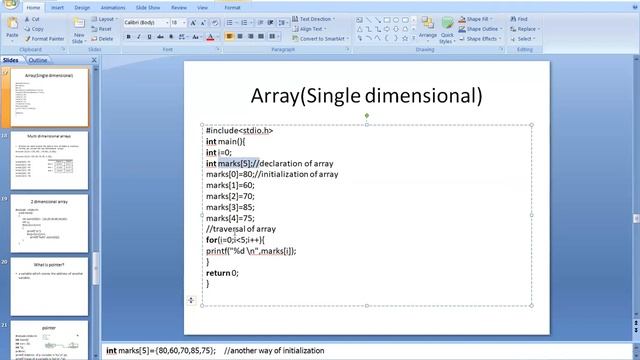Center the paragraph text
This screenshot has width=640, height=360.
coord(240,37)
